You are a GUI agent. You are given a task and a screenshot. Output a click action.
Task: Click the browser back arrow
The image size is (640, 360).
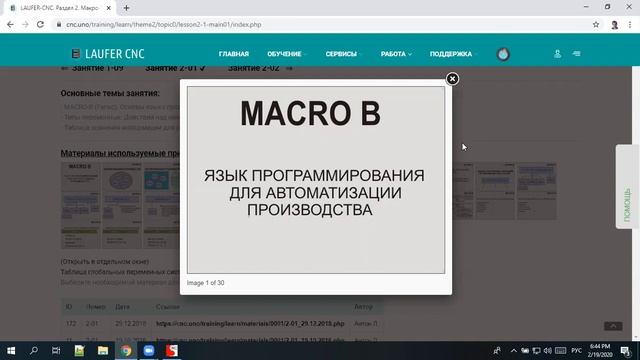tap(10, 24)
